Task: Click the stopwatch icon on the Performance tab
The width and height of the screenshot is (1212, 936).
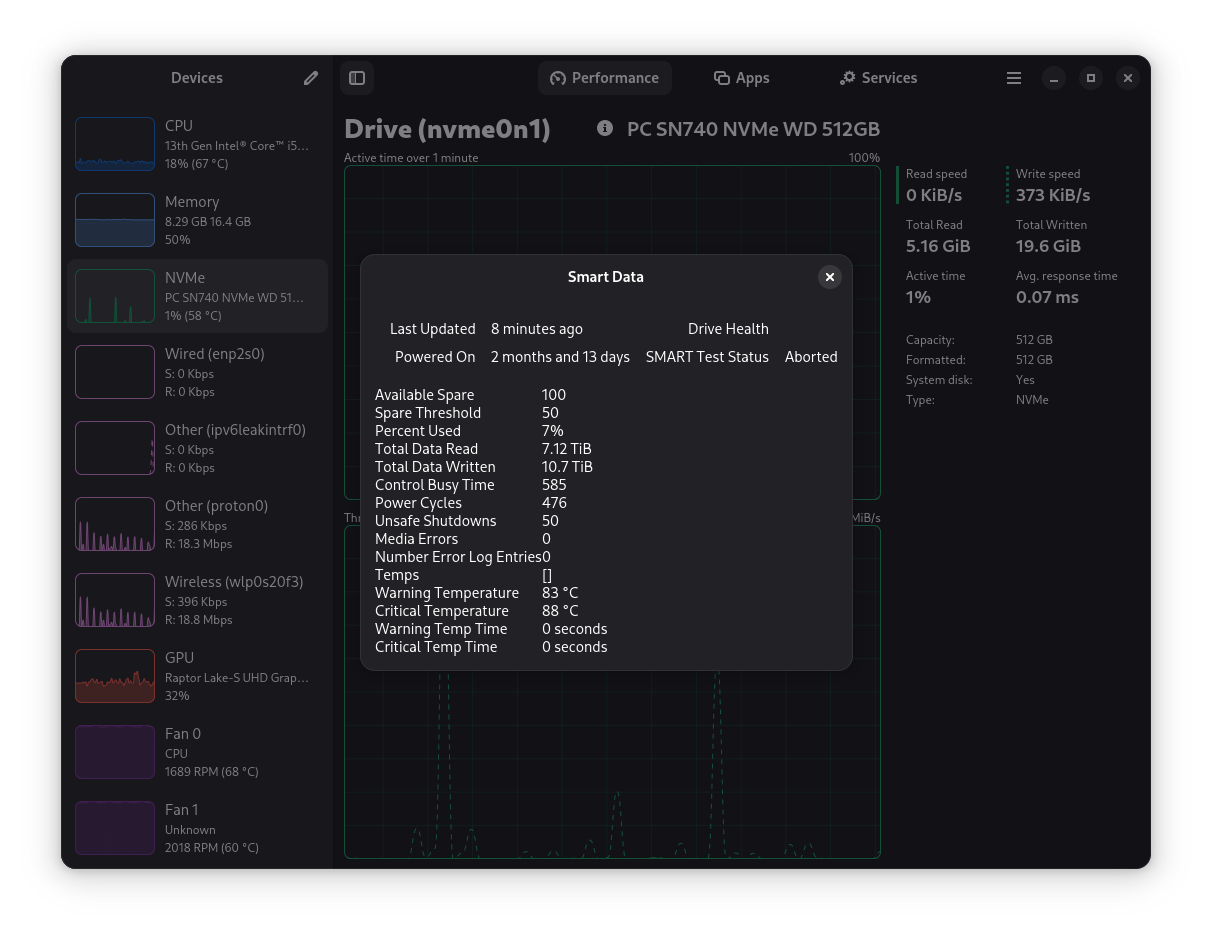Action: click(556, 78)
